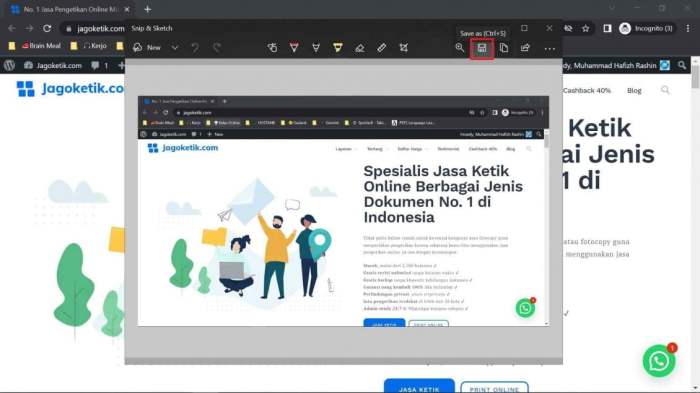Select the Eraser tool
The height and width of the screenshot is (393, 700).
(x=359, y=47)
